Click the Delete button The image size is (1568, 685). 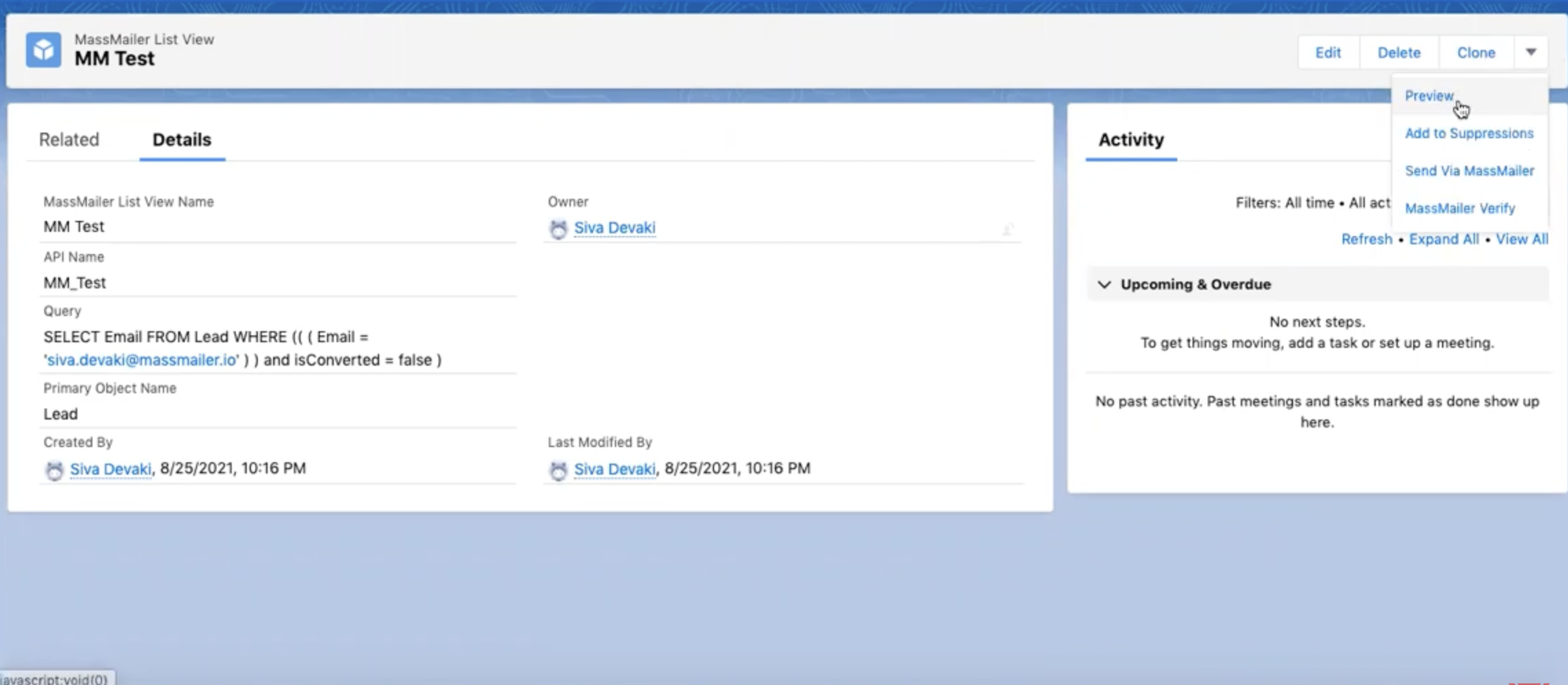pyautogui.click(x=1399, y=52)
